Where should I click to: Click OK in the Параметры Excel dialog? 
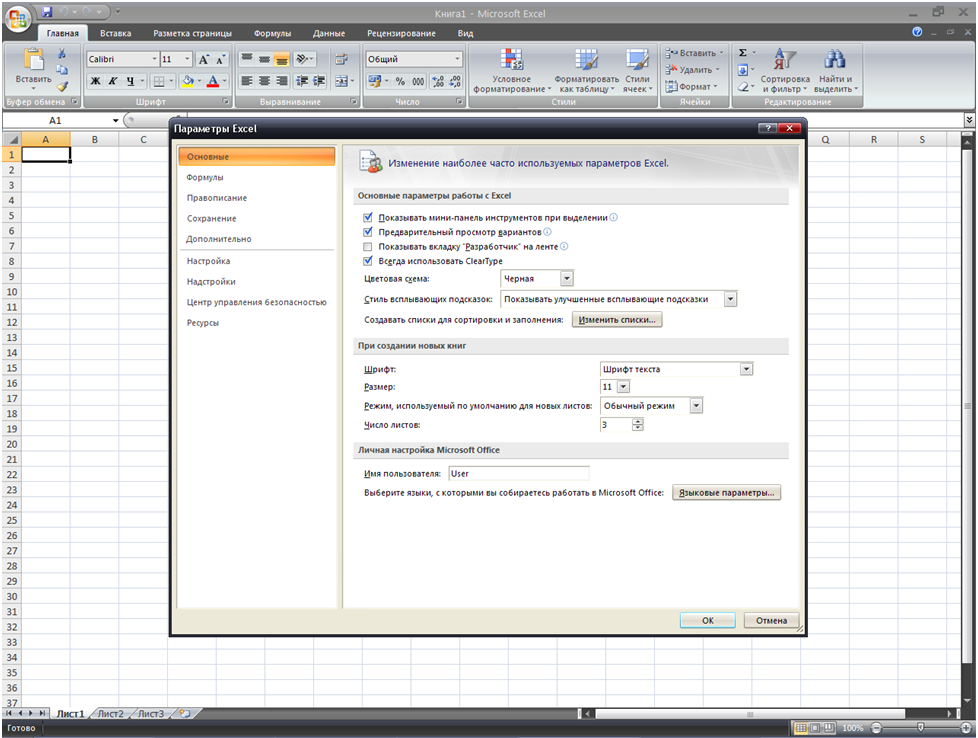pos(708,620)
